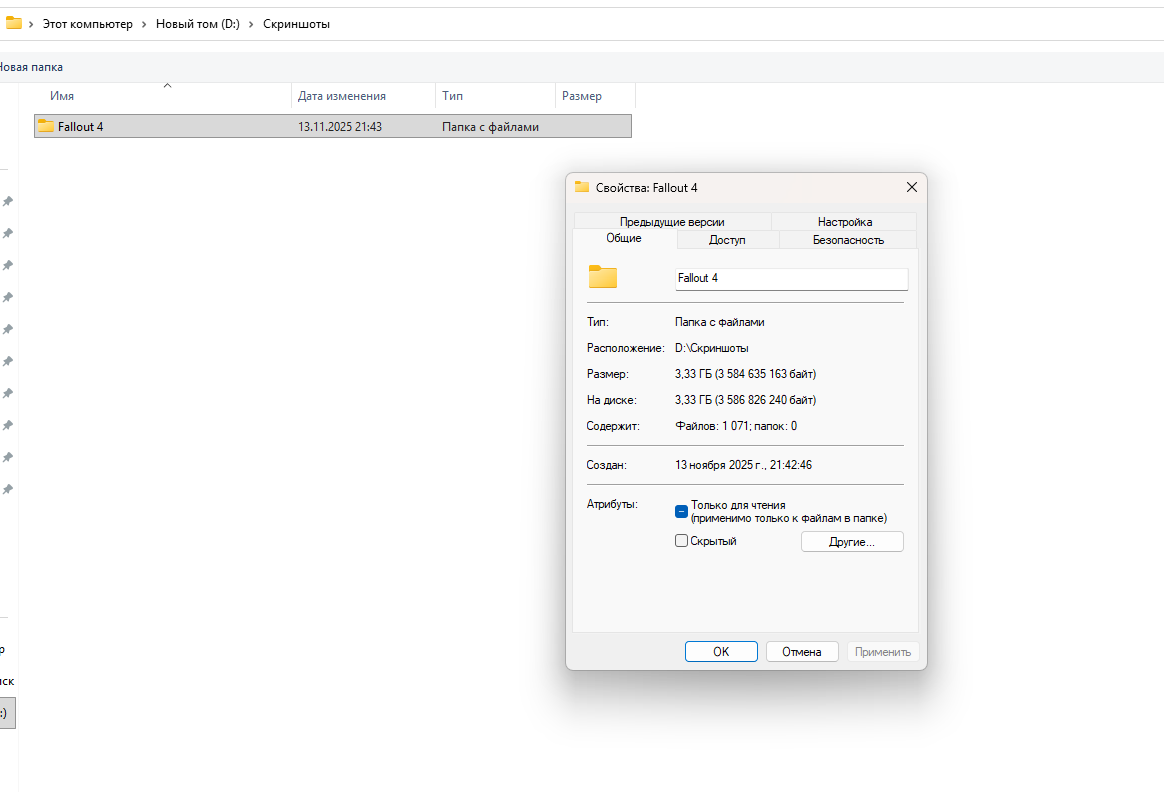The image size is (1164, 792).
Task: Click the Fallout 4 folder icon in file list
Action: 46,126
